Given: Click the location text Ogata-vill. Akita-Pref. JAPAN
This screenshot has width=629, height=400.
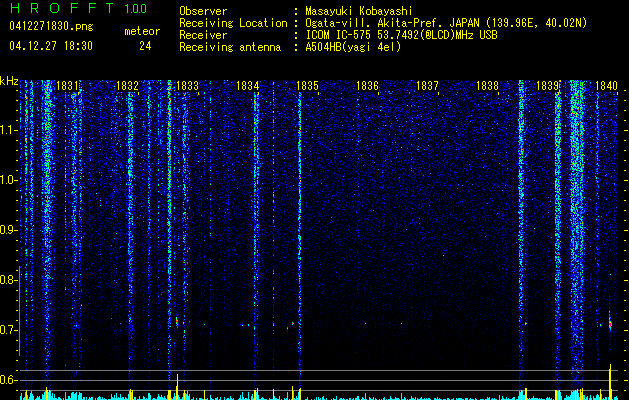Looking at the screenshot, I should pos(392,23).
